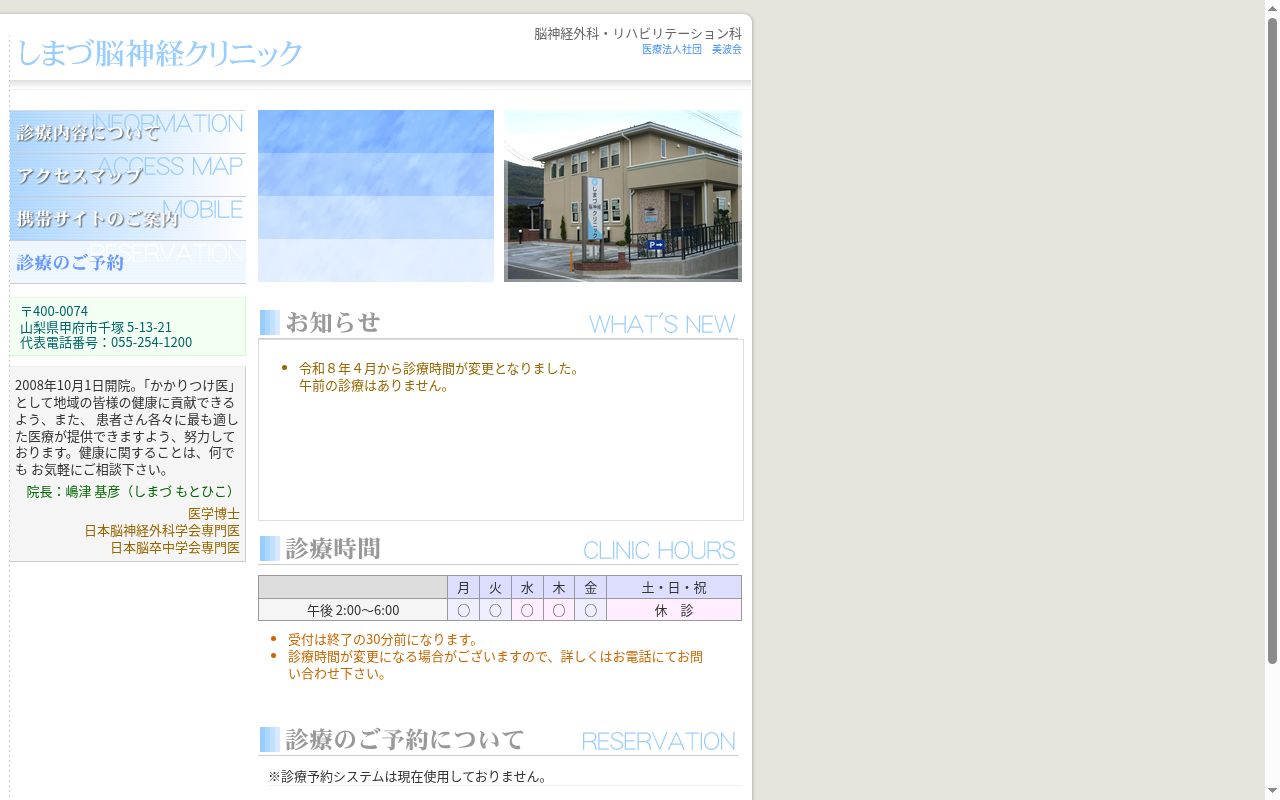
Task: Click the 診療時間 section heading
Action: pos(333,548)
